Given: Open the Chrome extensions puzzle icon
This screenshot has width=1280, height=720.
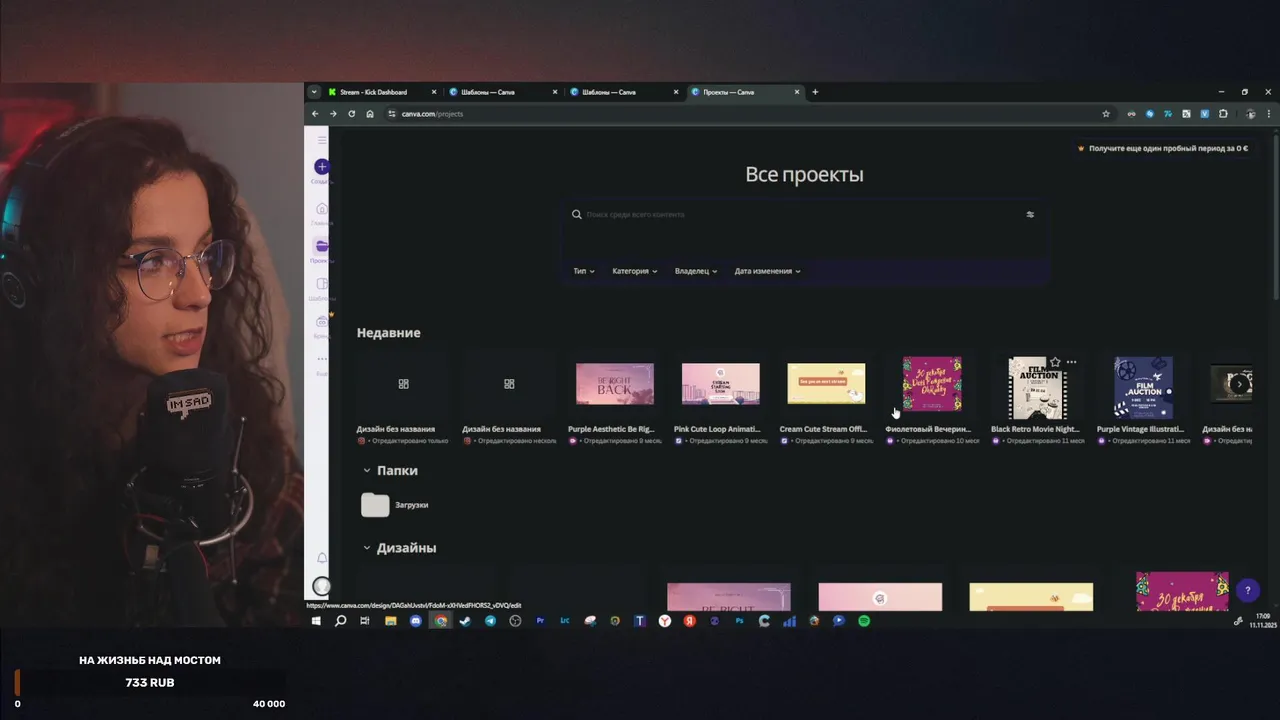Looking at the screenshot, I should pos(1223,114).
